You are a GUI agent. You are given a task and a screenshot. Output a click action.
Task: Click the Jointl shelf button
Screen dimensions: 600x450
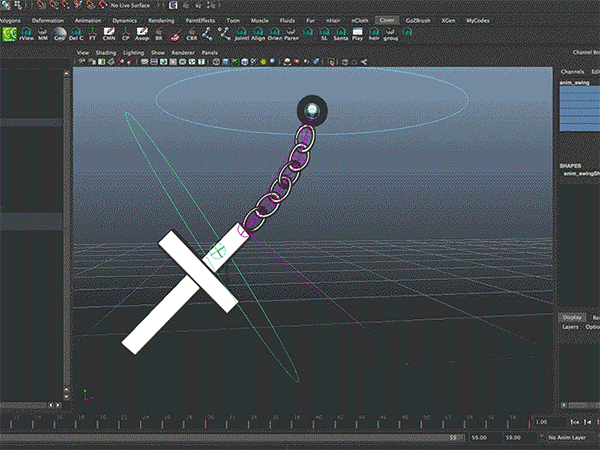click(x=241, y=34)
